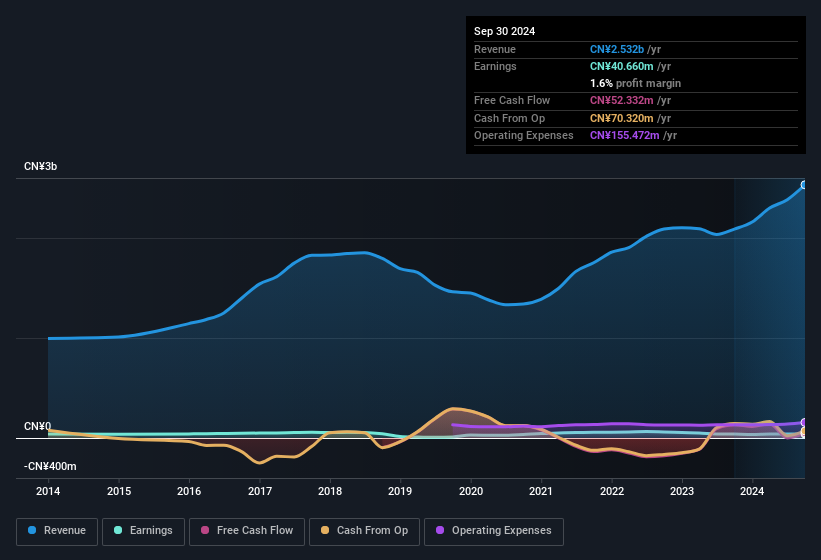The width and height of the screenshot is (821, 560).
Task: Click the CN¥70.320m cash from op value
Action: click(622, 118)
